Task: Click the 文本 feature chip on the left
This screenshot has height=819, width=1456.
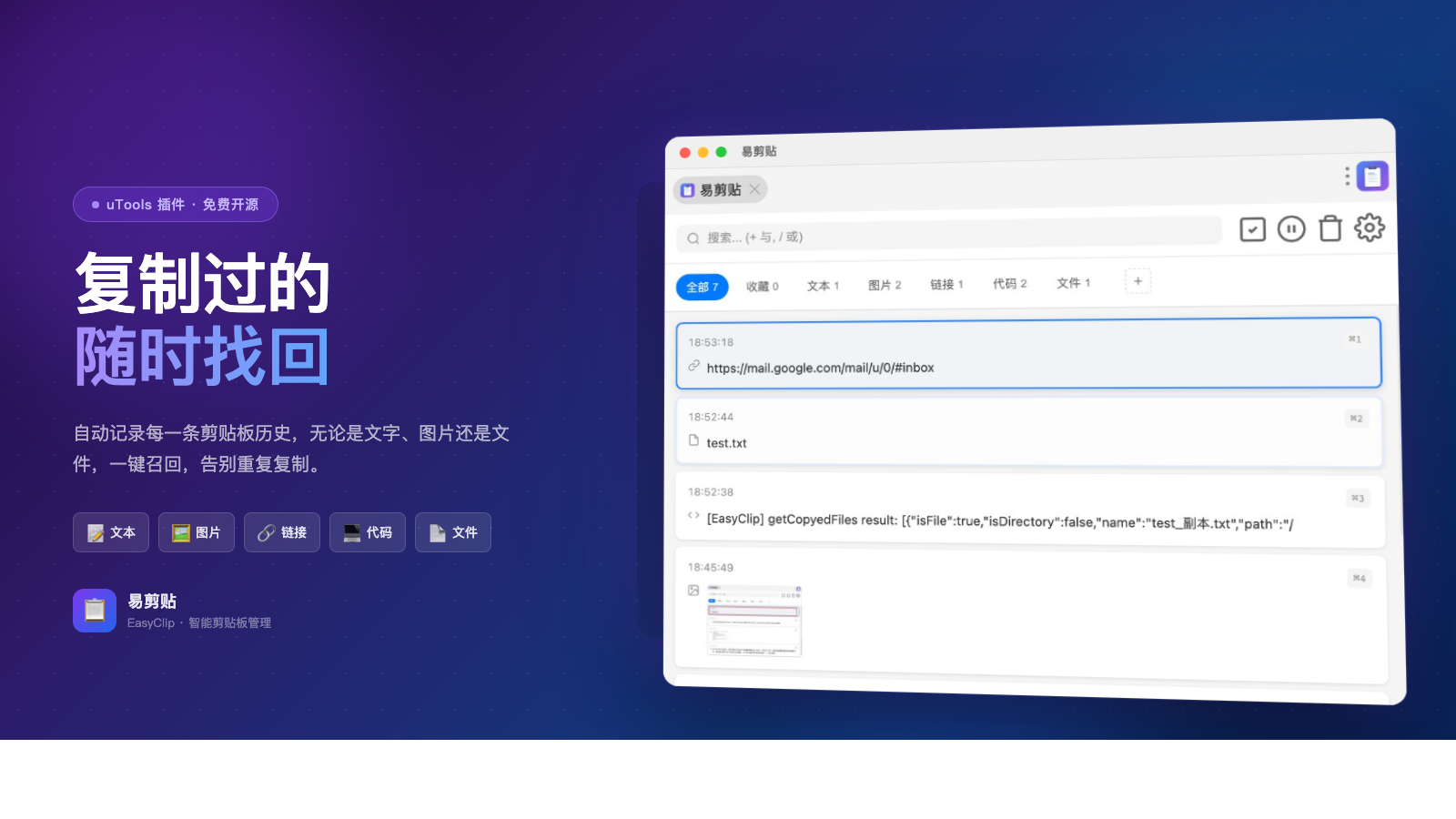Action: [x=112, y=532]
